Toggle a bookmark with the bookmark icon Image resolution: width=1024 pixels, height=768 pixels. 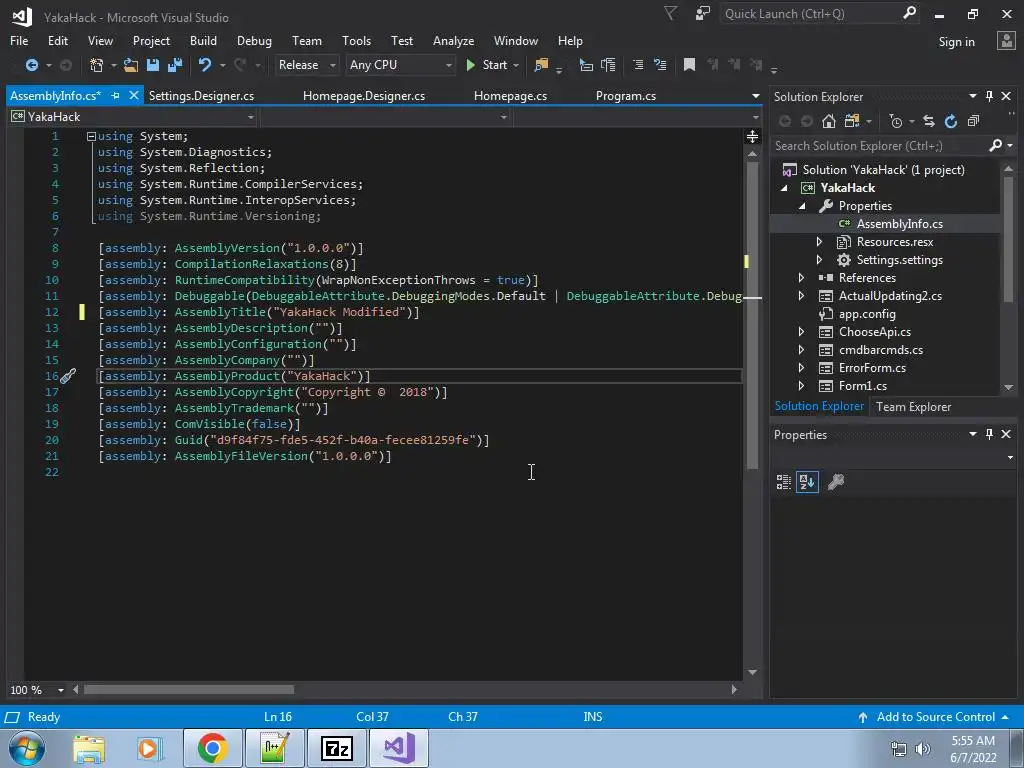[x=689, y=65]
